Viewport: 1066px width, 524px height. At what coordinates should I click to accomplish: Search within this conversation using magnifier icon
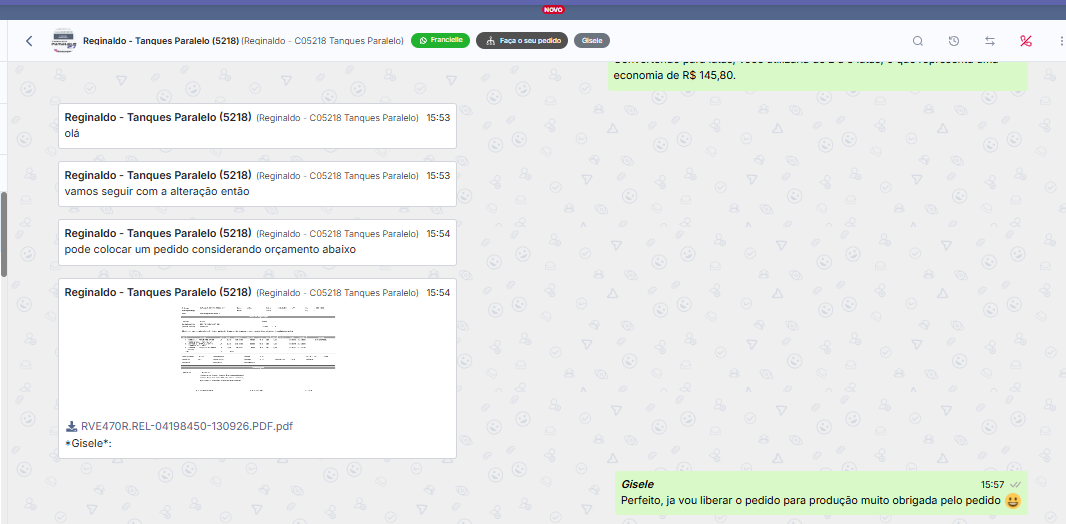918,41
